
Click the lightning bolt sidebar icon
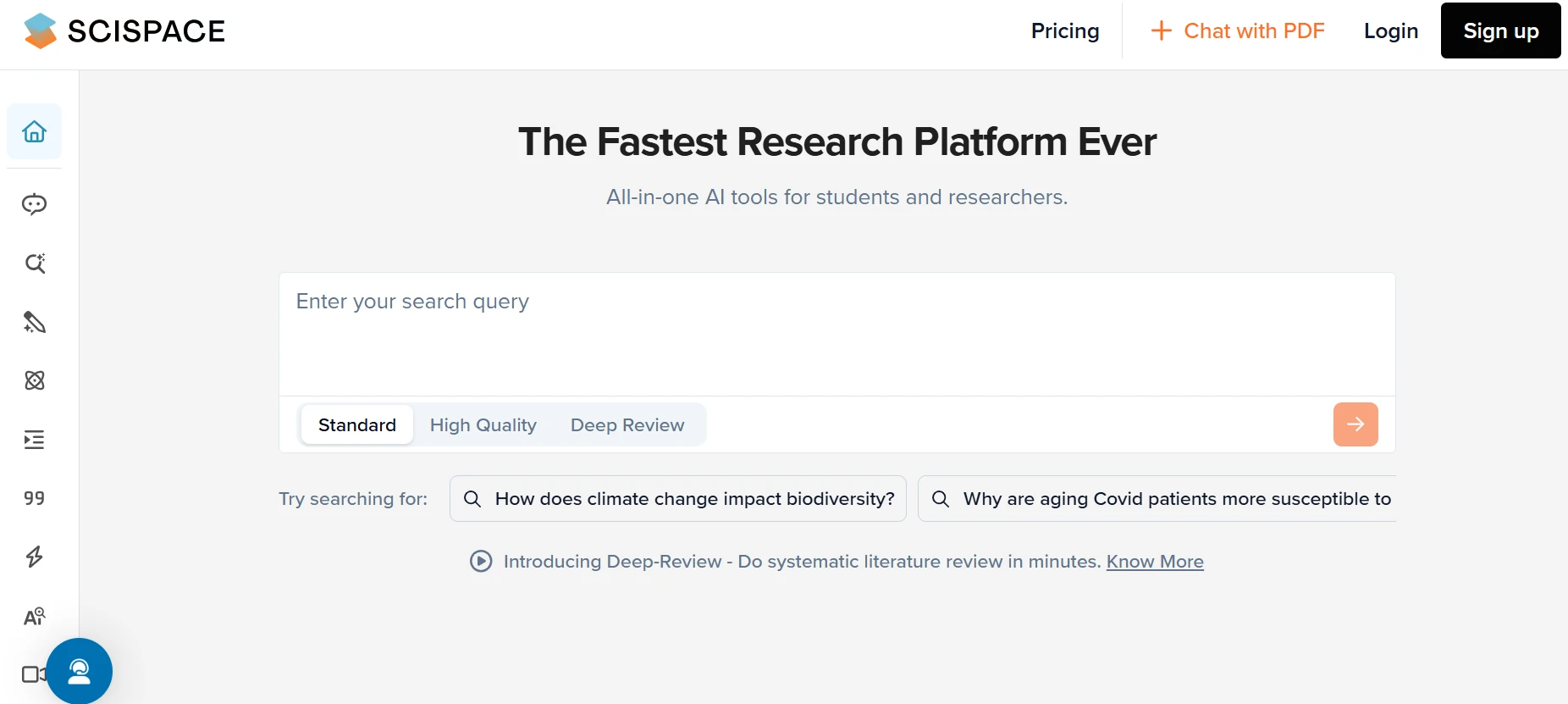pos(35,557)
